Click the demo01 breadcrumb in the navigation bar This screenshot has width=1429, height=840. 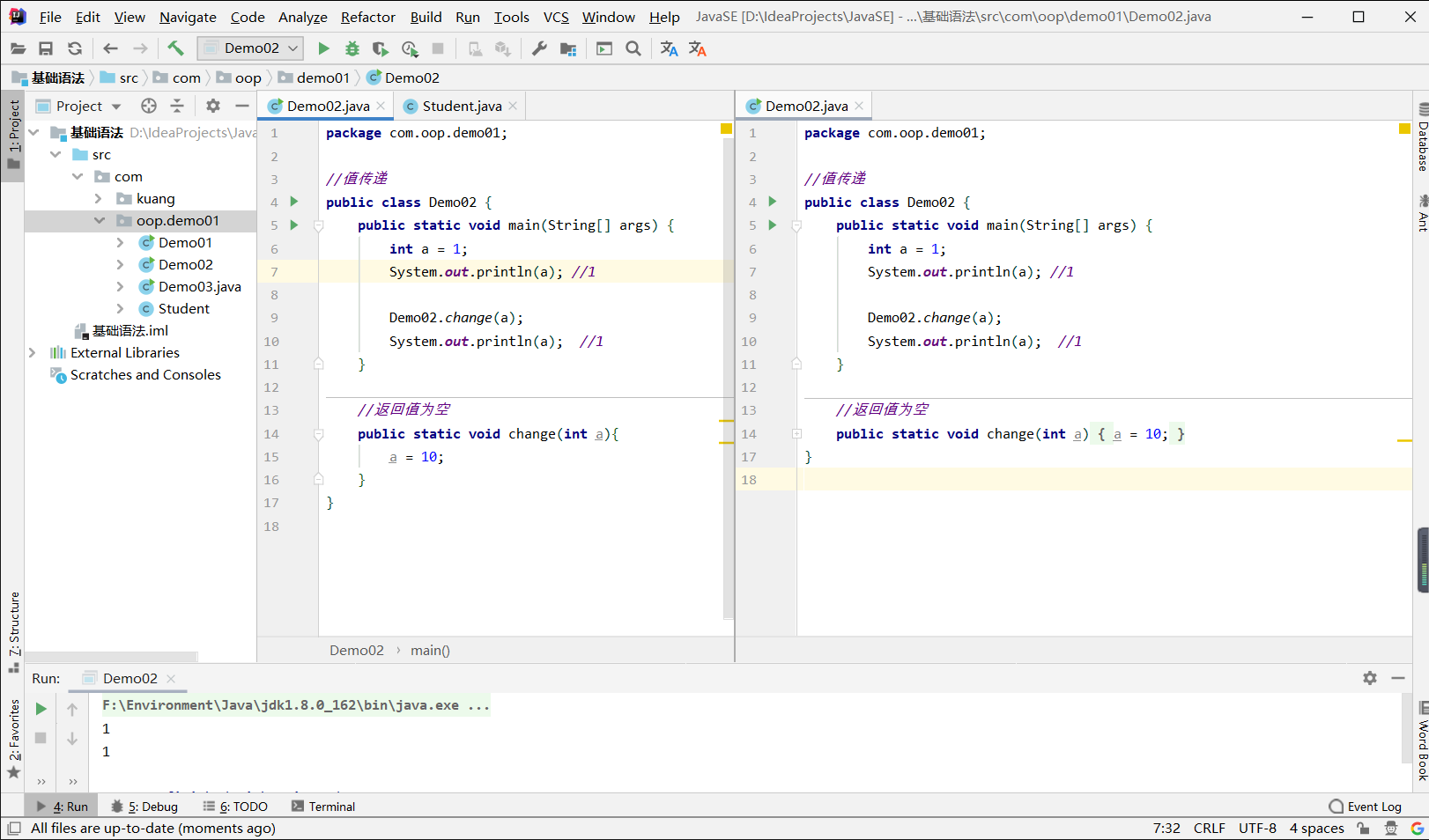322,77
